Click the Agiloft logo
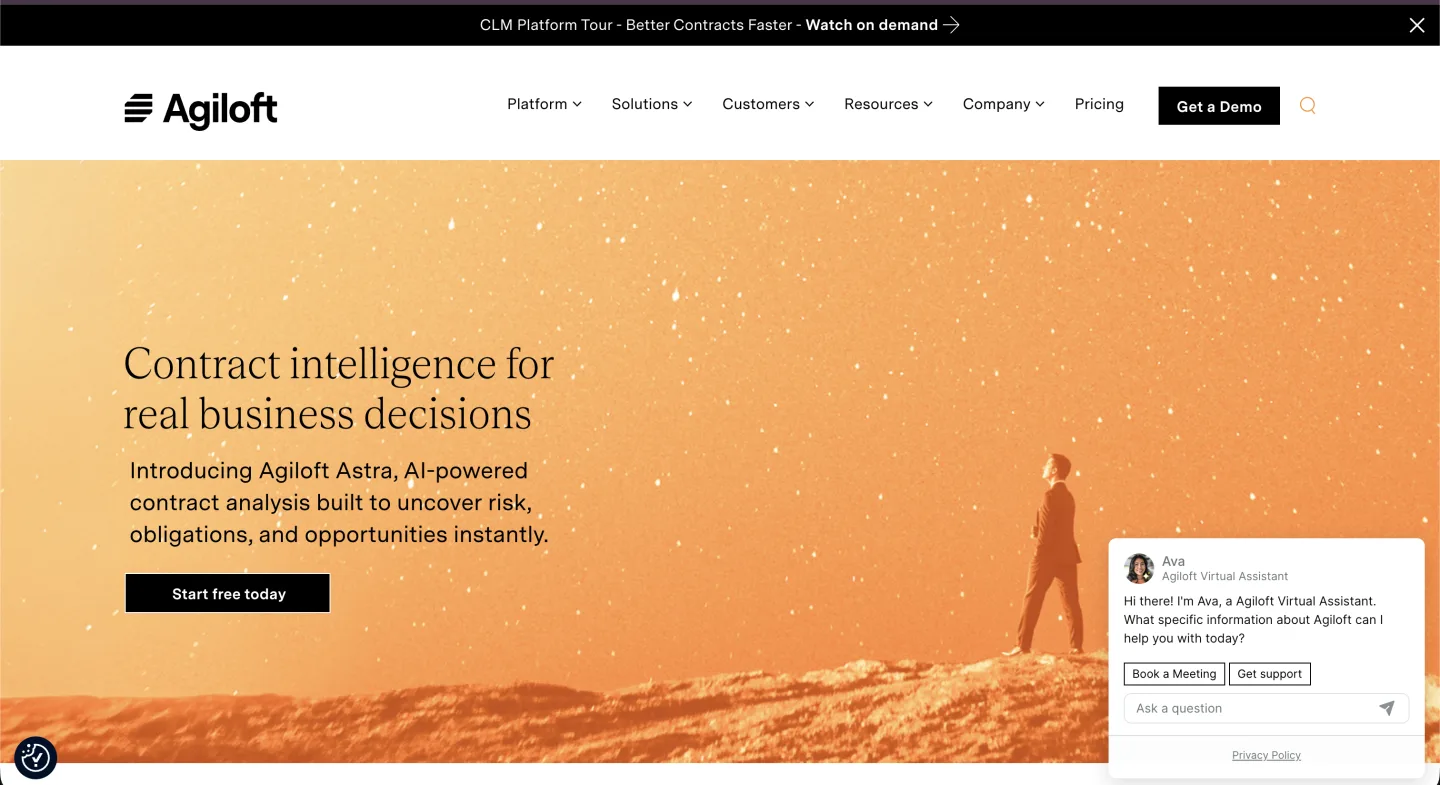This screenshot has height=785, width=1440. click(x=201, y=109)
